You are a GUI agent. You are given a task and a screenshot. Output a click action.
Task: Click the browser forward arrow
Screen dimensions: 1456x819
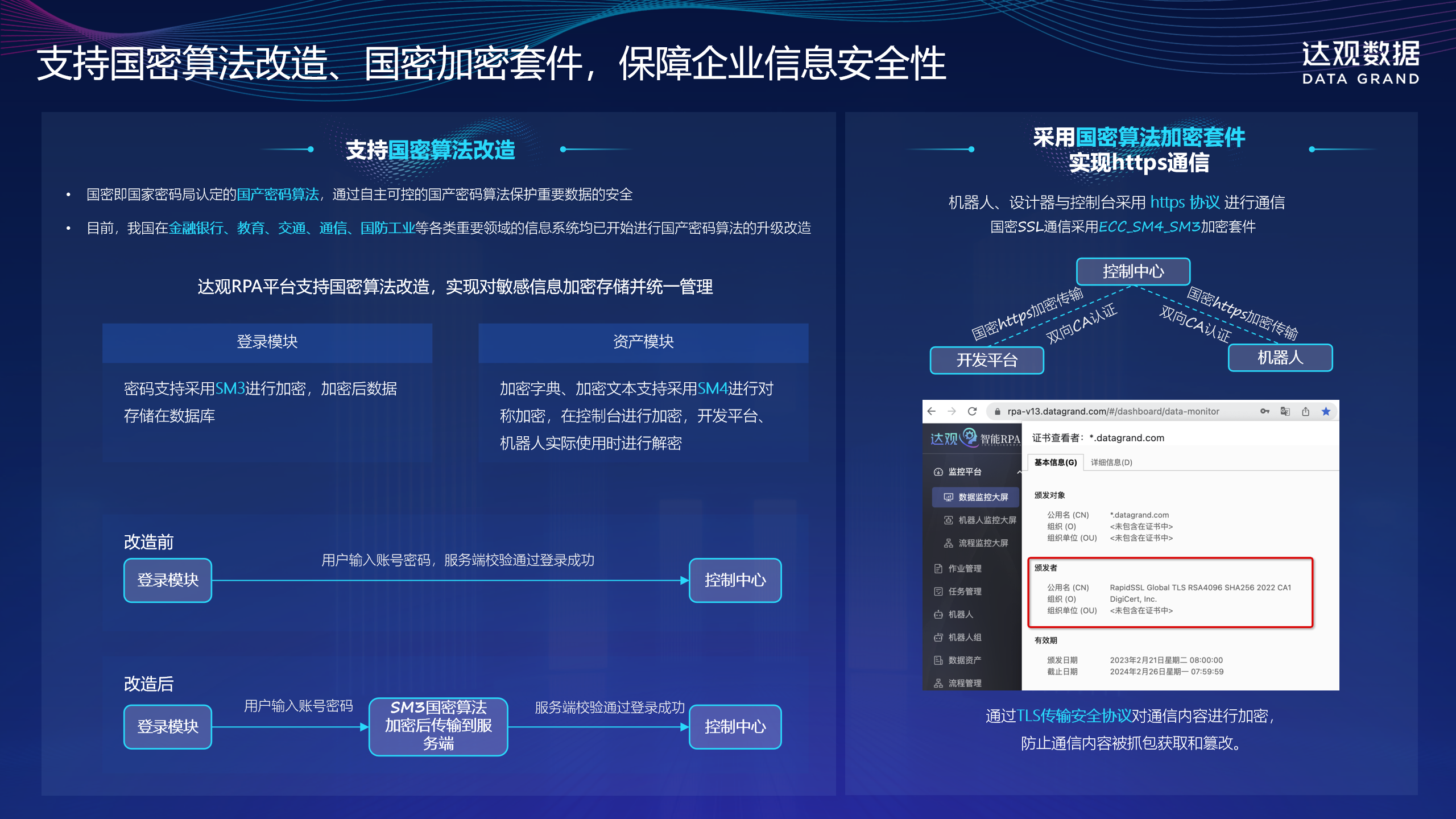[952, 411]
